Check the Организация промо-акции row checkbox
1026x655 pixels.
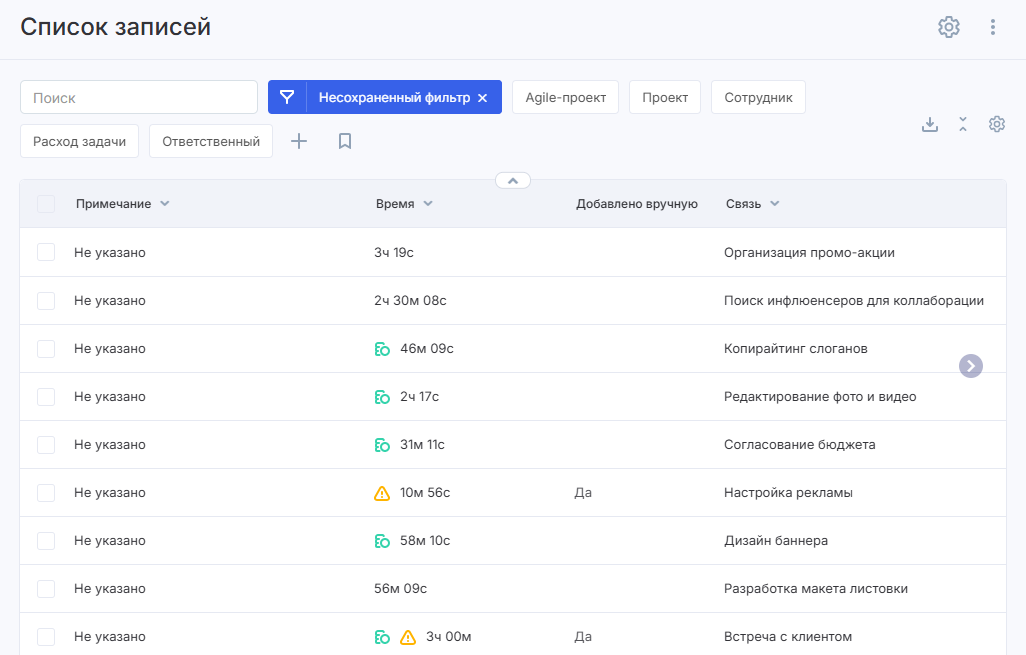coord(46,253)
